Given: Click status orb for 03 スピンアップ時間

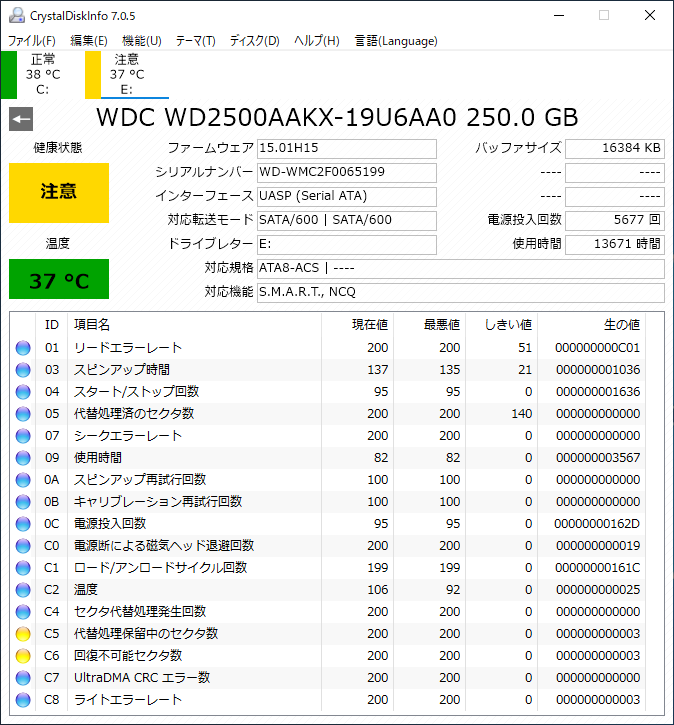Looking at the screenshot, I should tap(23, 370).
